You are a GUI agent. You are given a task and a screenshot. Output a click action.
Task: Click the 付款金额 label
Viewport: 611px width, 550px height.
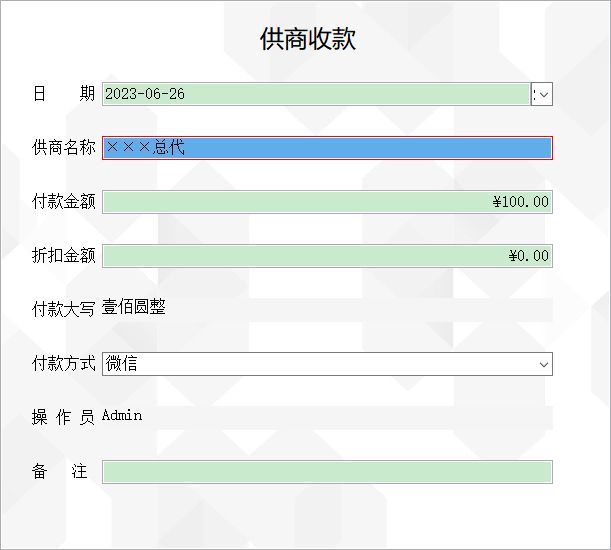coord(64,202)
